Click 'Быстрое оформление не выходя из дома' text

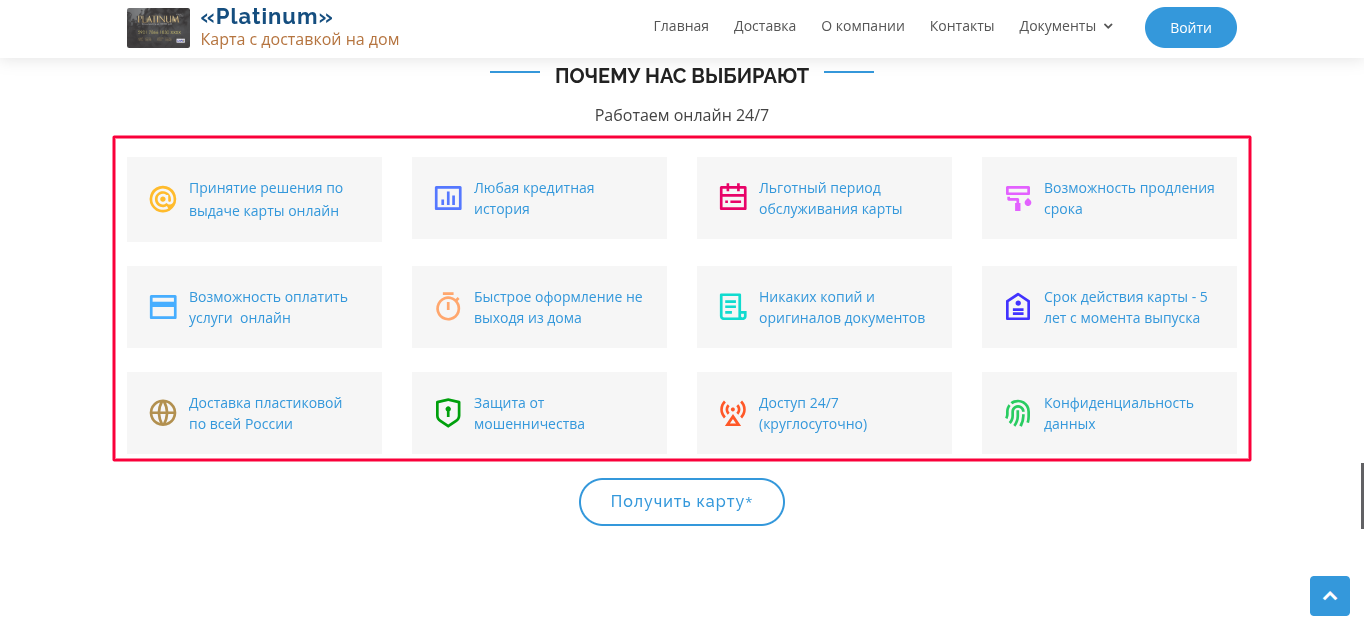point(558,307)
